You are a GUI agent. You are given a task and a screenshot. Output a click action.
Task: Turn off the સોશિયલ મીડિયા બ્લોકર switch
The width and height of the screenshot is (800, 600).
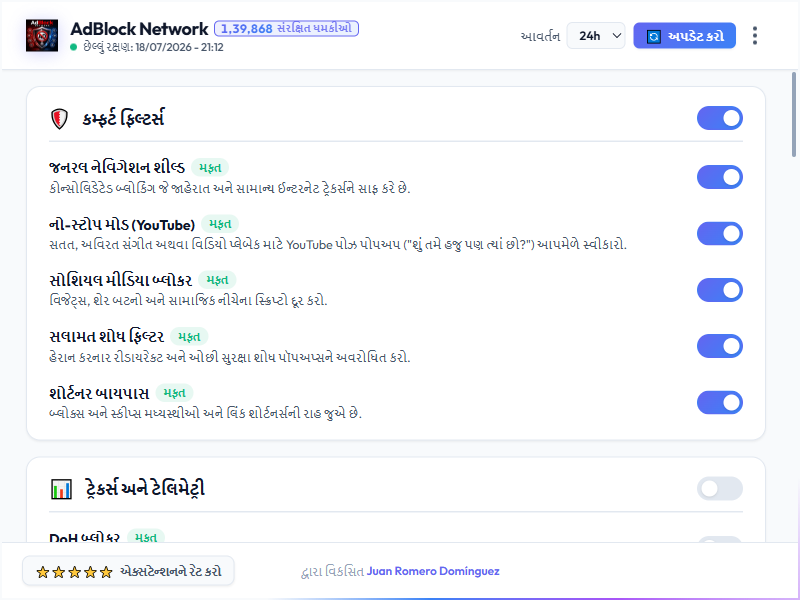coord(719,290)
